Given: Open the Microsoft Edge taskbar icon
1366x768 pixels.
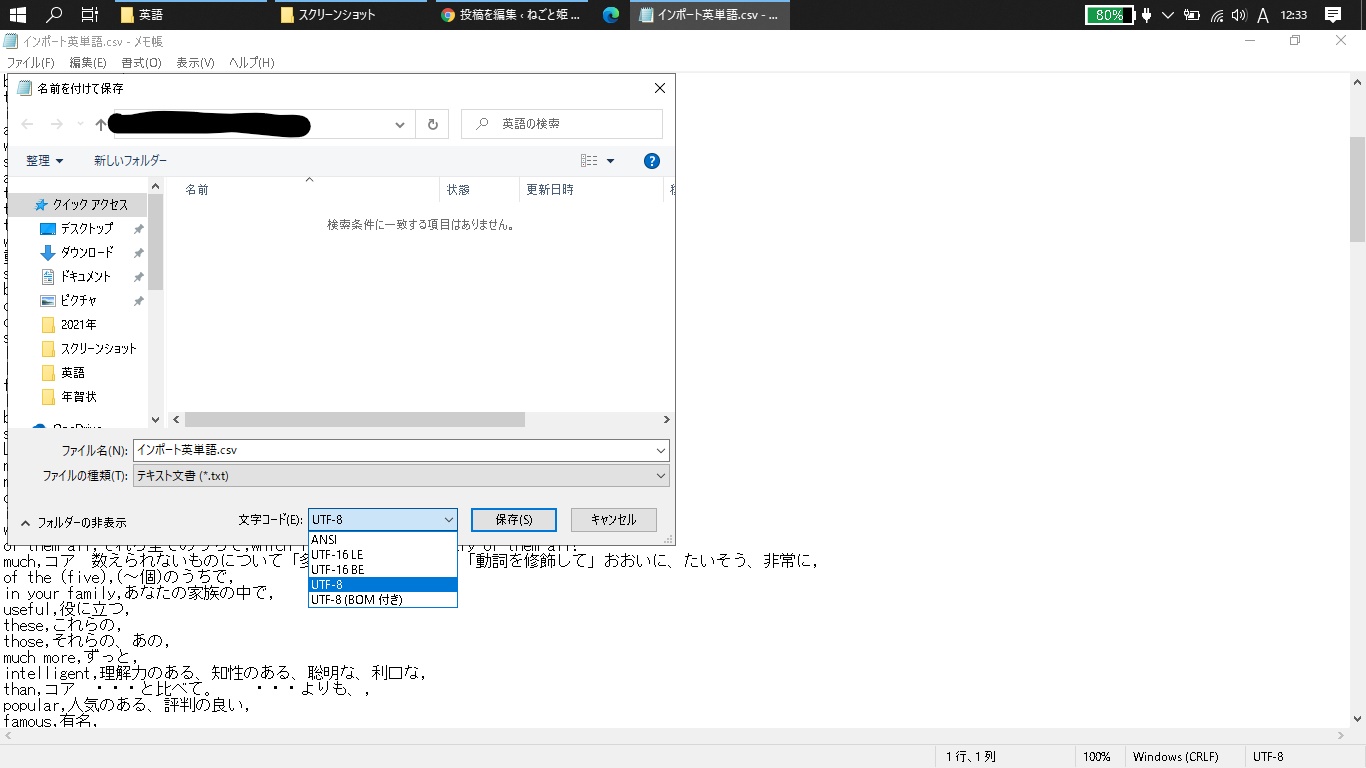Looking at the screenshot, I should [x=611, y=15].
